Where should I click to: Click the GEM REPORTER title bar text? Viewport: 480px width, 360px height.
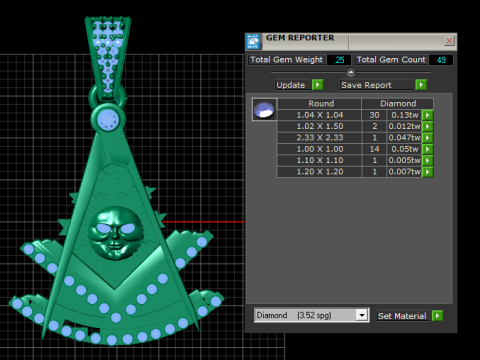pyautogui.click(x=300, y=38)
